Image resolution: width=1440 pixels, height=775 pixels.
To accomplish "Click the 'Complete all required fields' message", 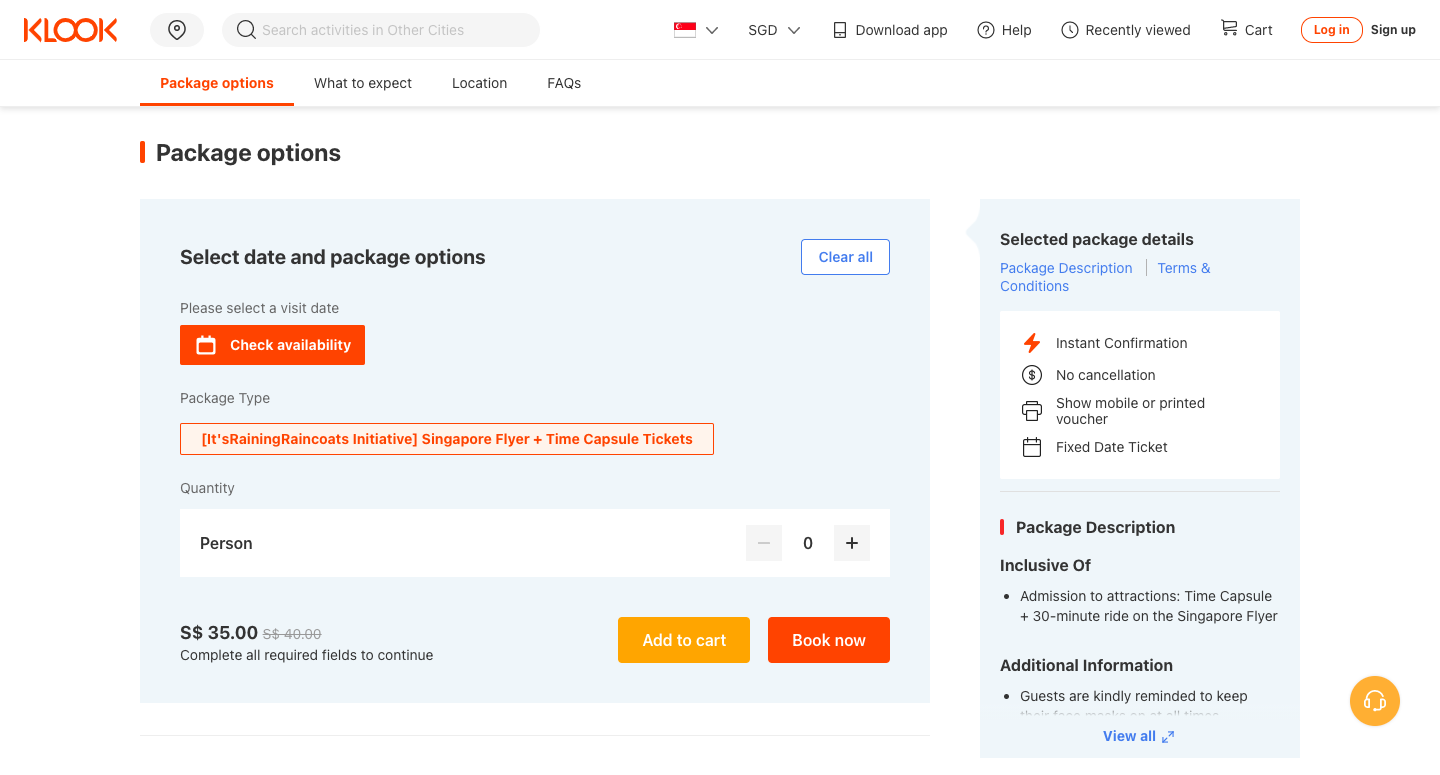I will tap(307, 655).
